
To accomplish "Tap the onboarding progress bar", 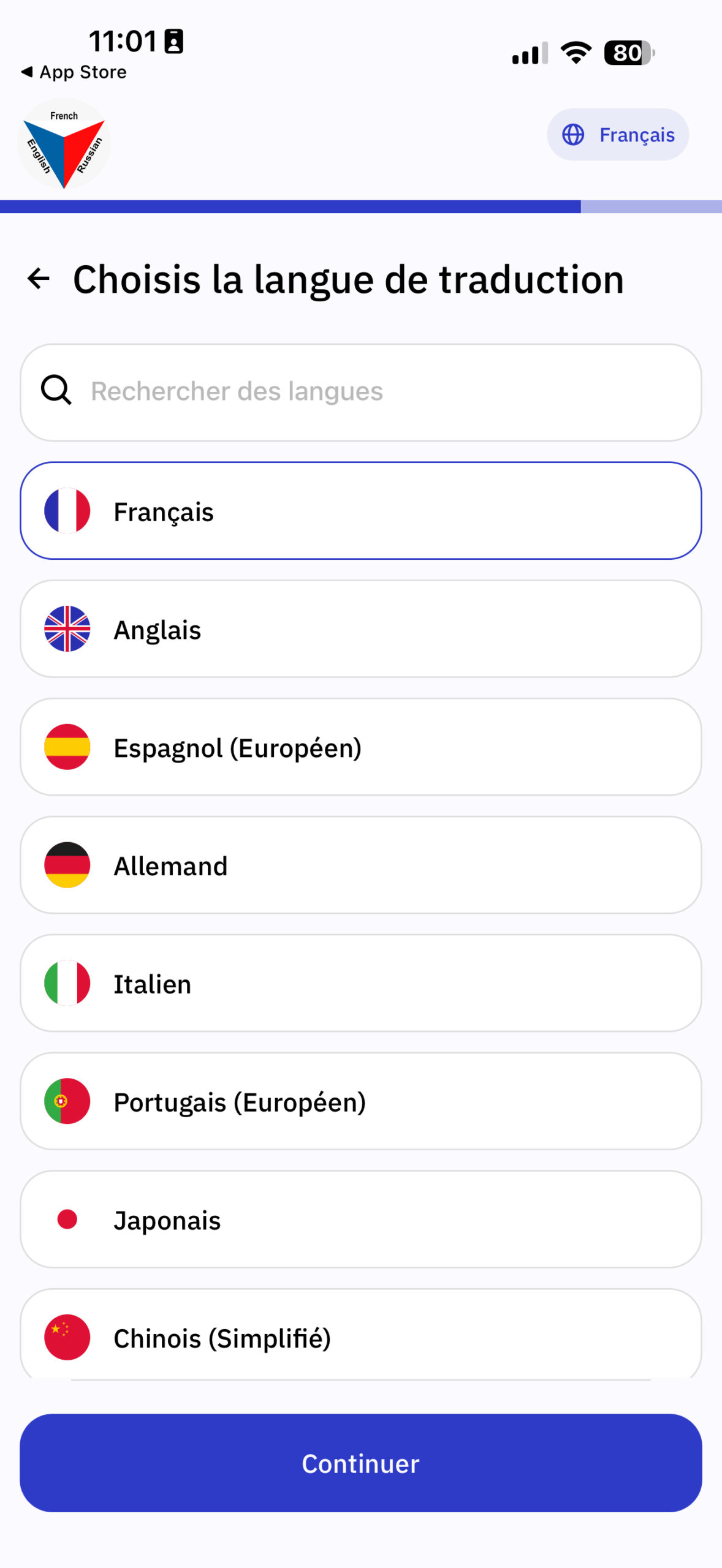I will 360,206.
